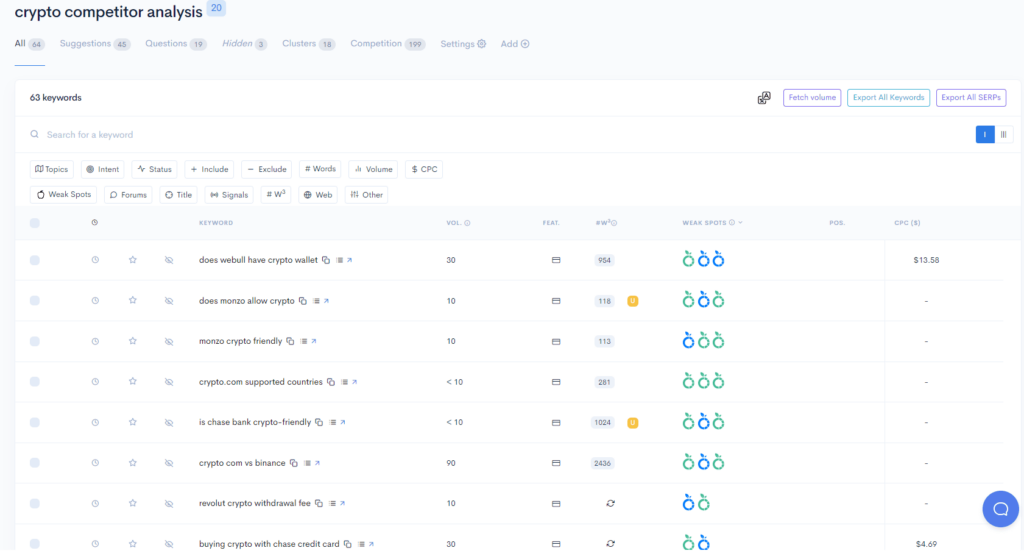Open the Settings tab
Viewport: 1024px width, 559px height.
coord(463,44)
